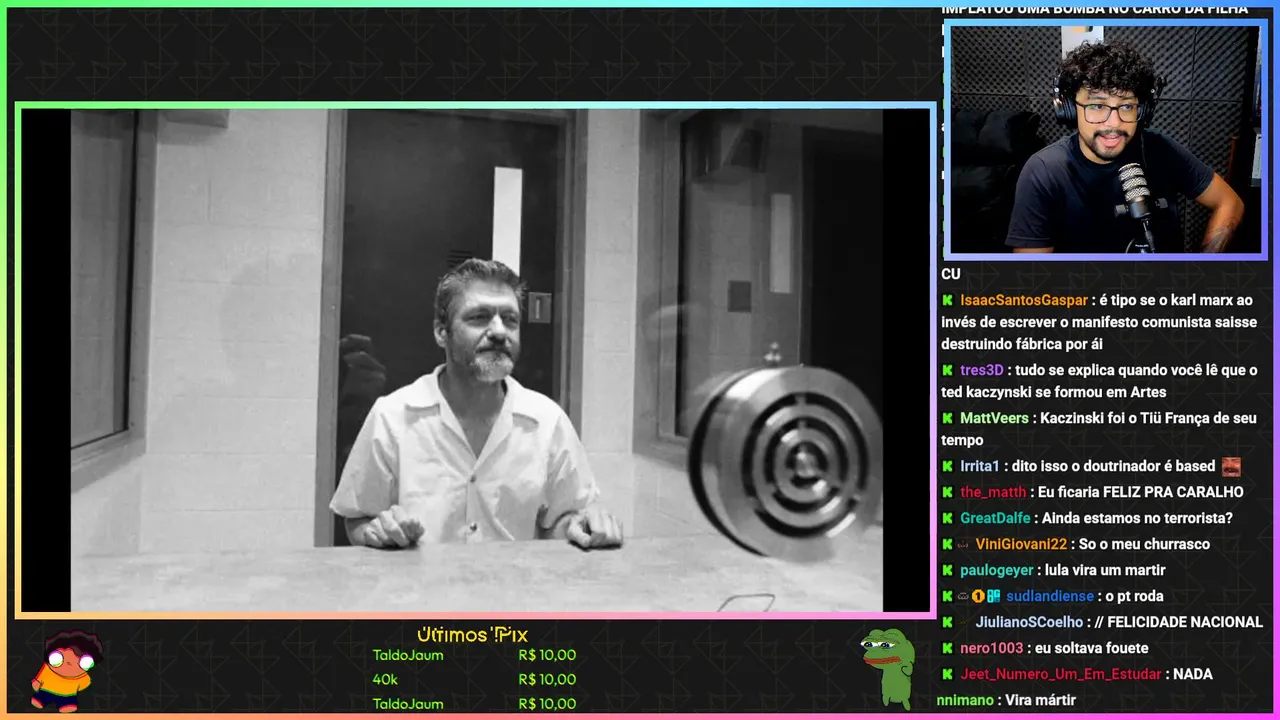
Task: Click the Kick badge on VinIGiovani22's row
Action: [x=947, y=544]
